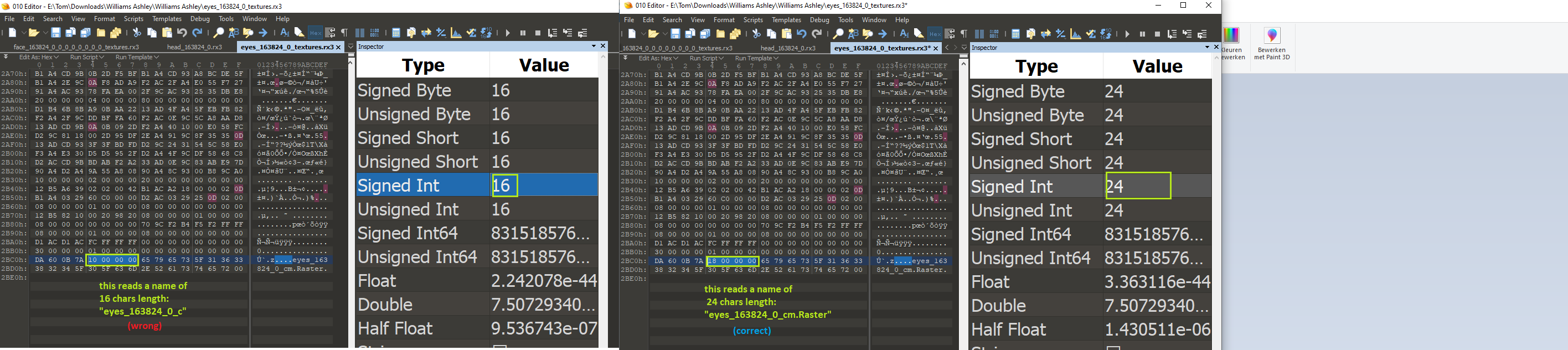
Task: Open Compare Files icon in the value-24 window
Action: tap(1030, 34)
